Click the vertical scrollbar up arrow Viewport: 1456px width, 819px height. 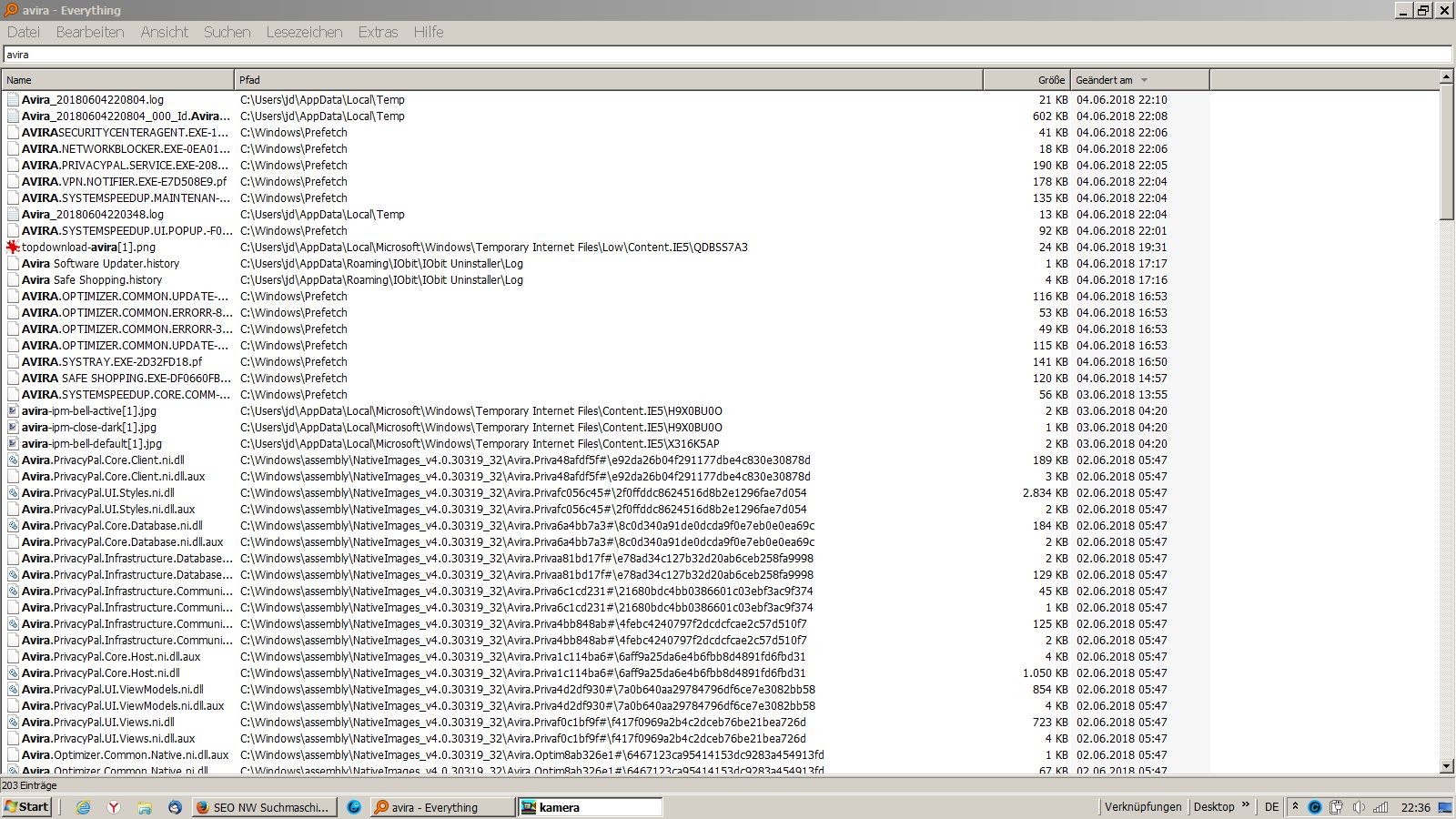1447,78
